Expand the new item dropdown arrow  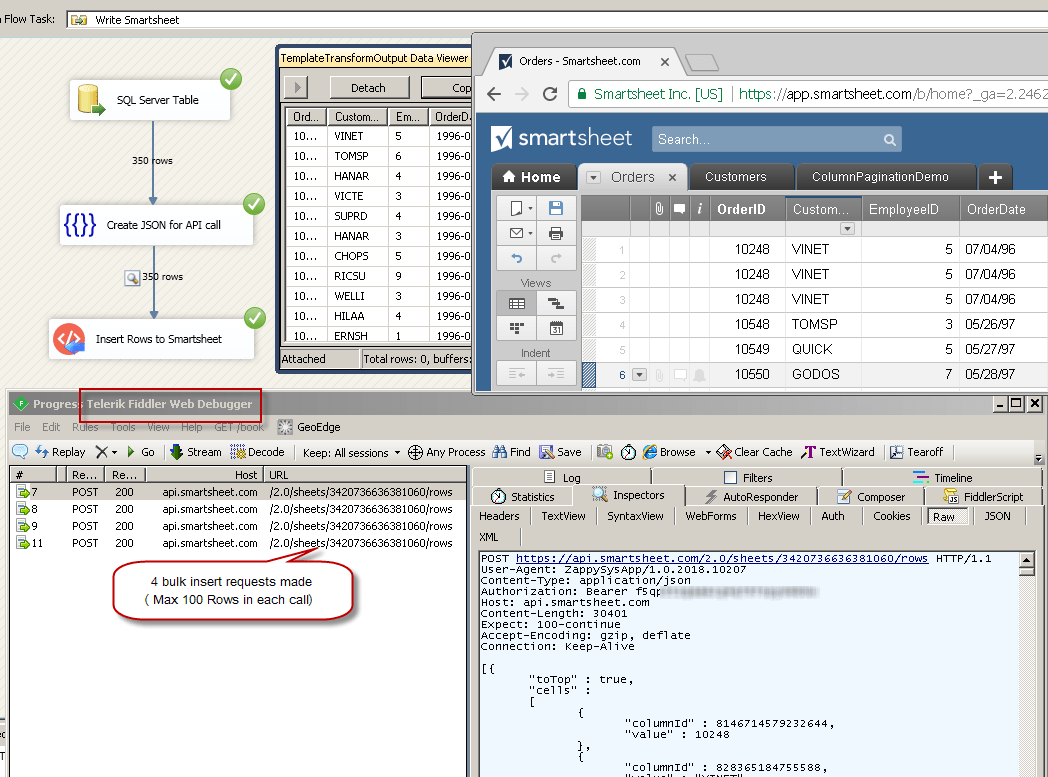click(531, 207)
